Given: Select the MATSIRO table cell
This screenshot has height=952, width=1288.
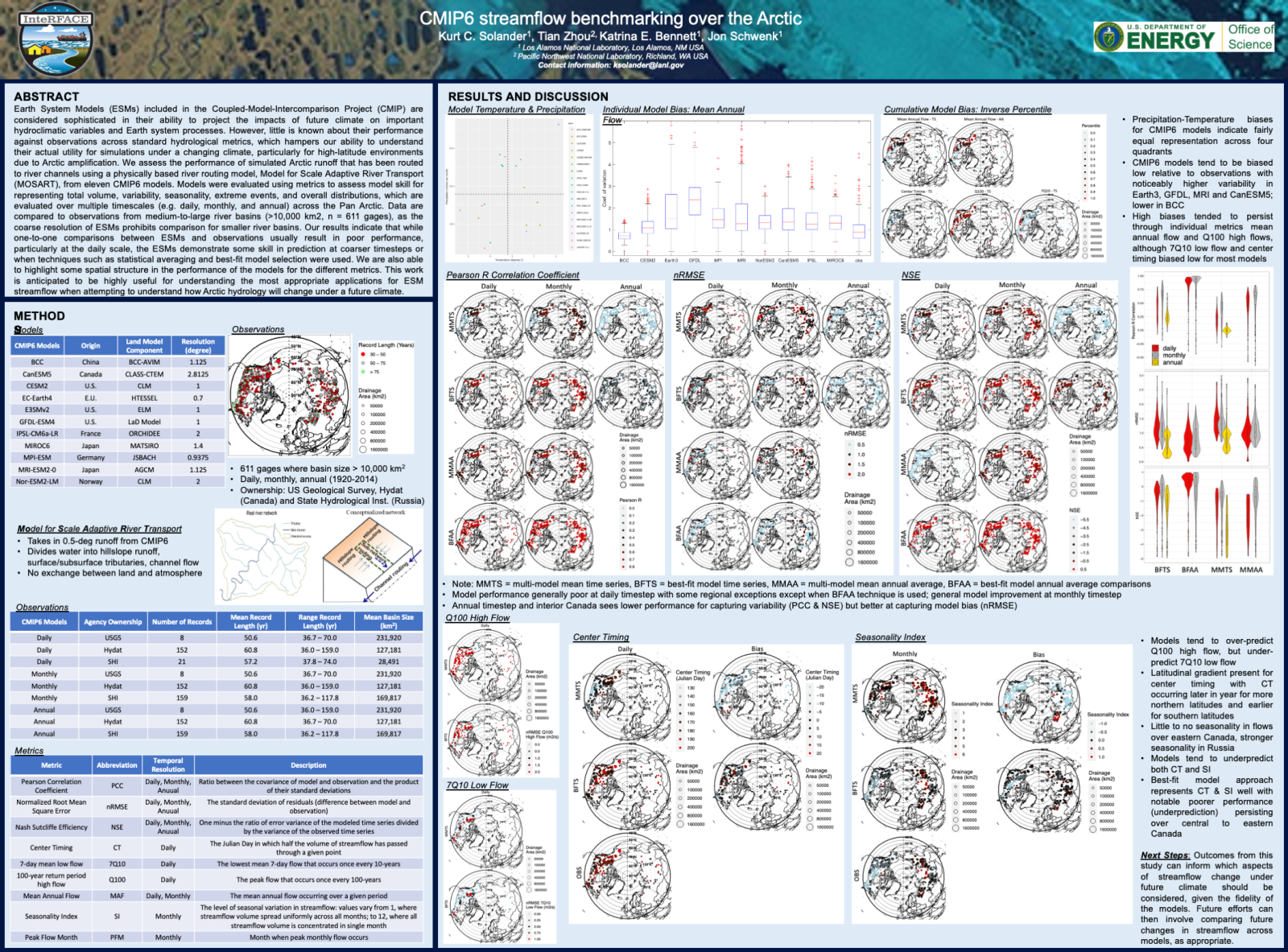Looking at the screenshot, I should tap(144, 446).
